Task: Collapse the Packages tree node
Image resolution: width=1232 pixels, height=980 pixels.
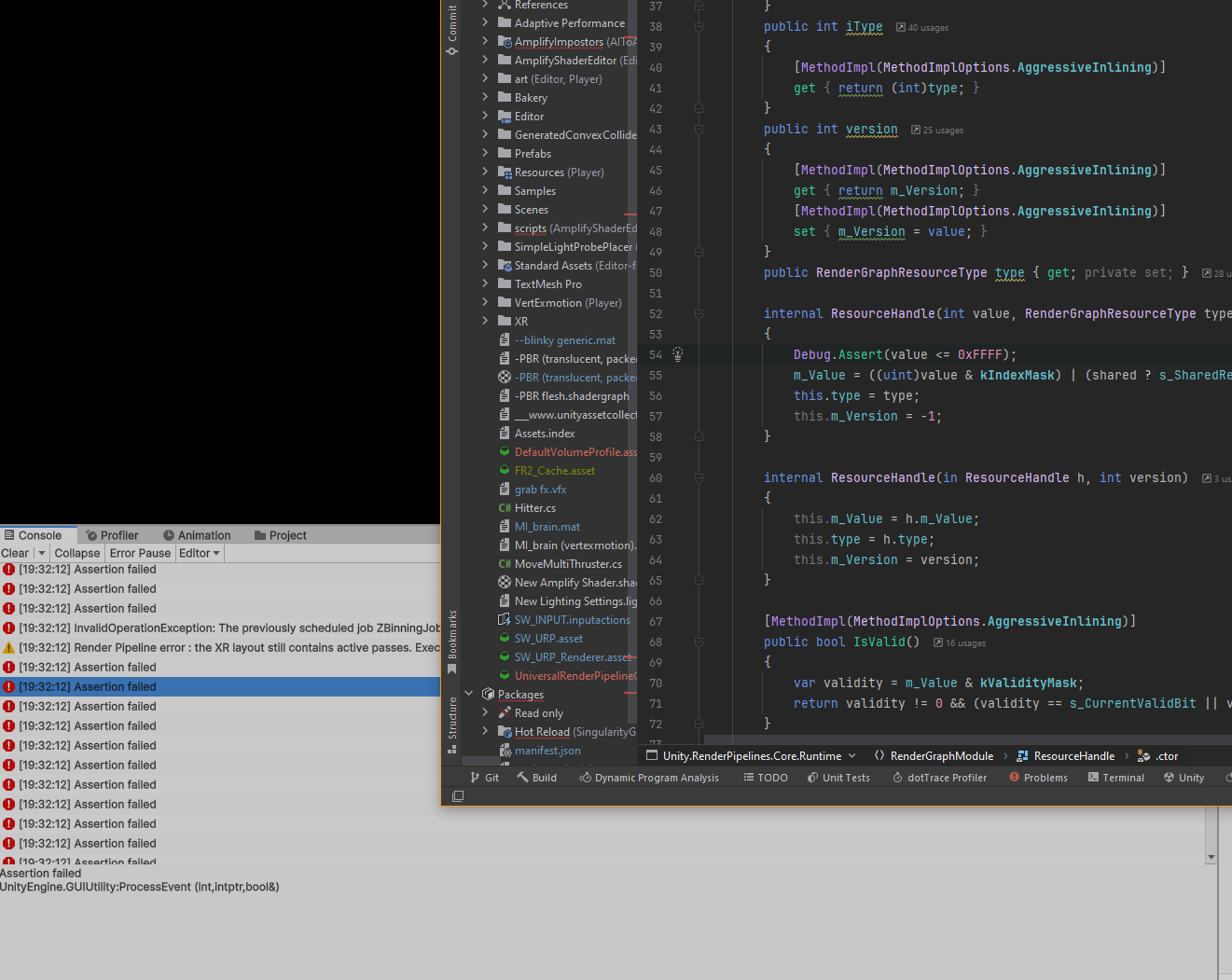Action: 468,694
